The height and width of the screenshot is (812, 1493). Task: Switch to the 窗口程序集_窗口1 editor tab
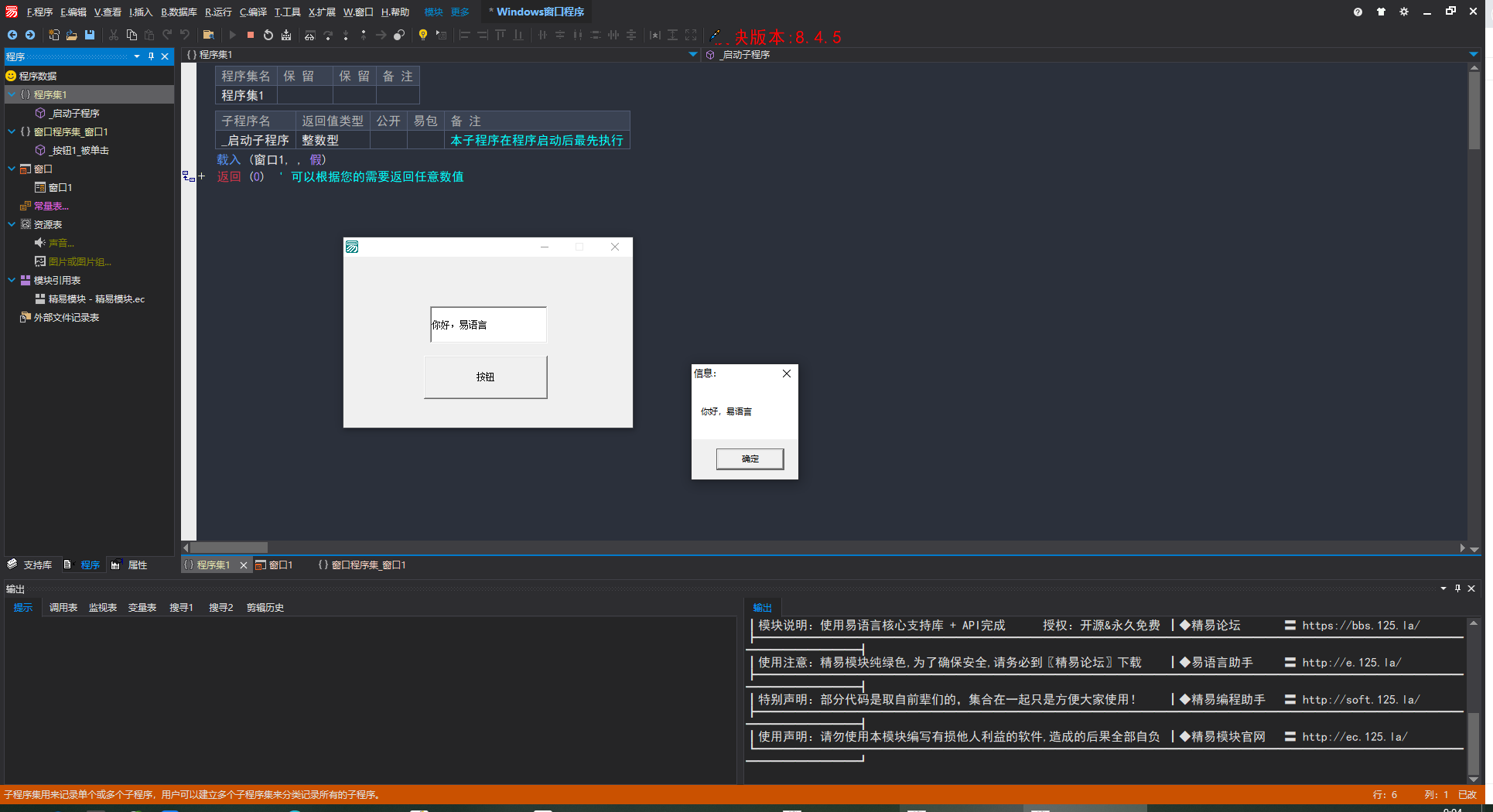[362, 565]
